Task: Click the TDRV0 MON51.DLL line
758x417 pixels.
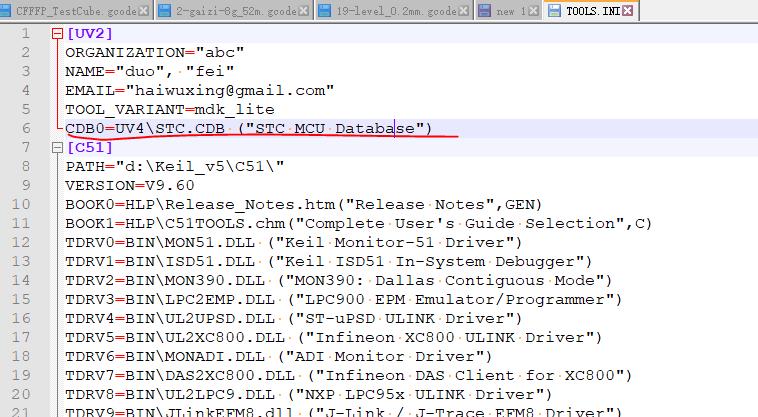Action: pyautogui.click(x=294, y=242)
